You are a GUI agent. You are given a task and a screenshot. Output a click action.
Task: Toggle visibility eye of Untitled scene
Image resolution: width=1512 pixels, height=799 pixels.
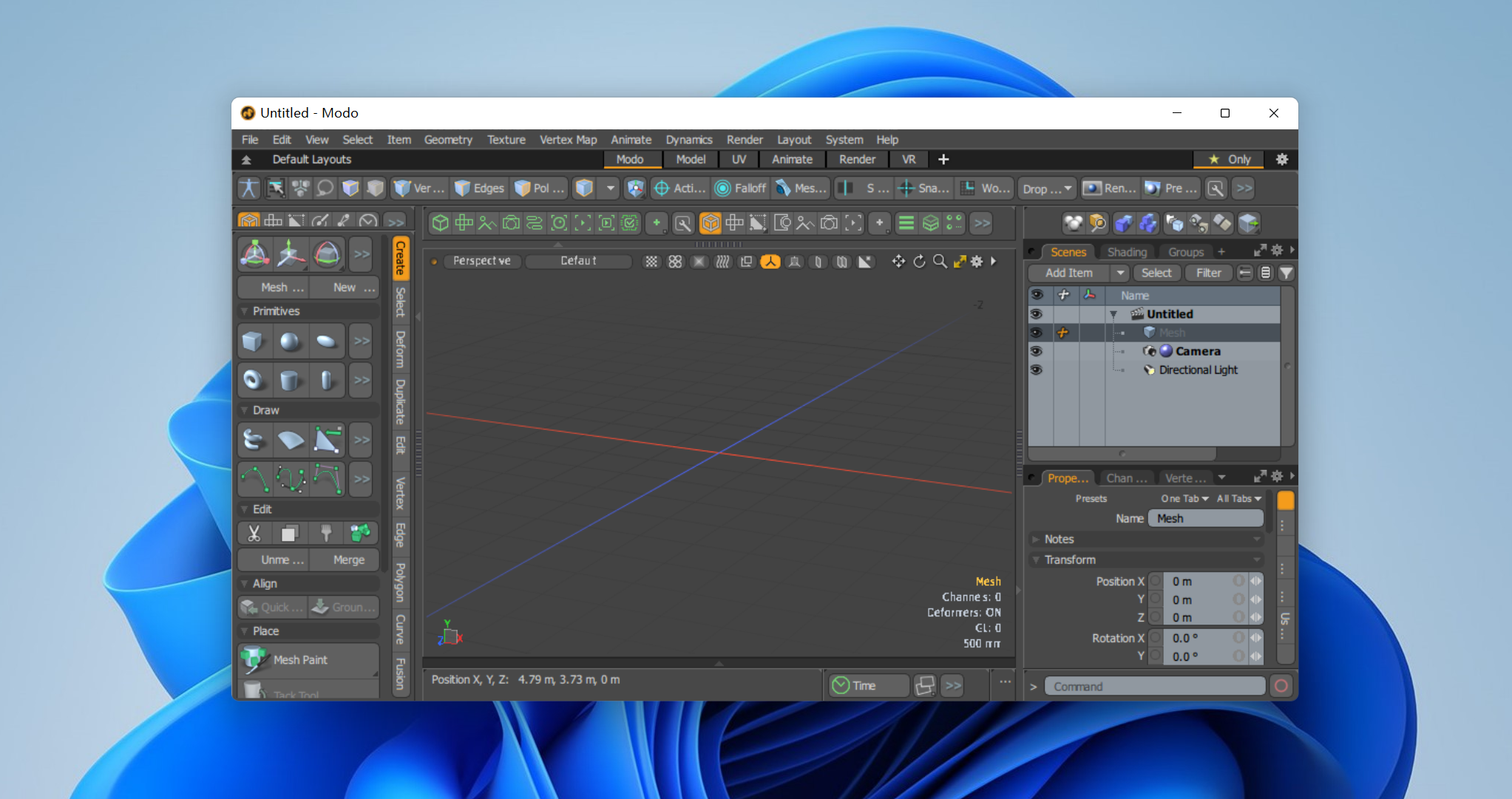(1036, 314)
